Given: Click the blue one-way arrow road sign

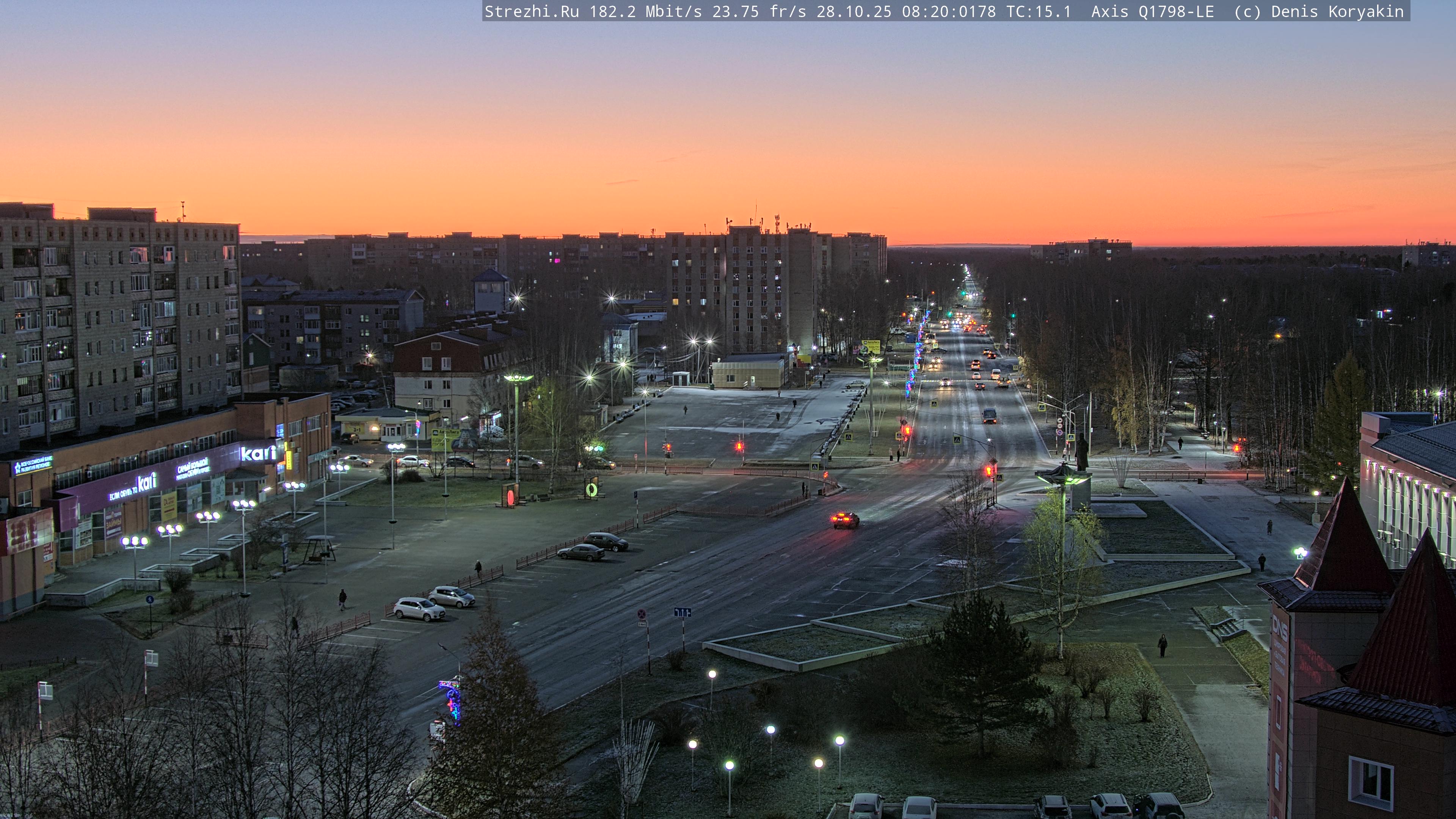Looking at the screenshot, I should coord(682,612).
